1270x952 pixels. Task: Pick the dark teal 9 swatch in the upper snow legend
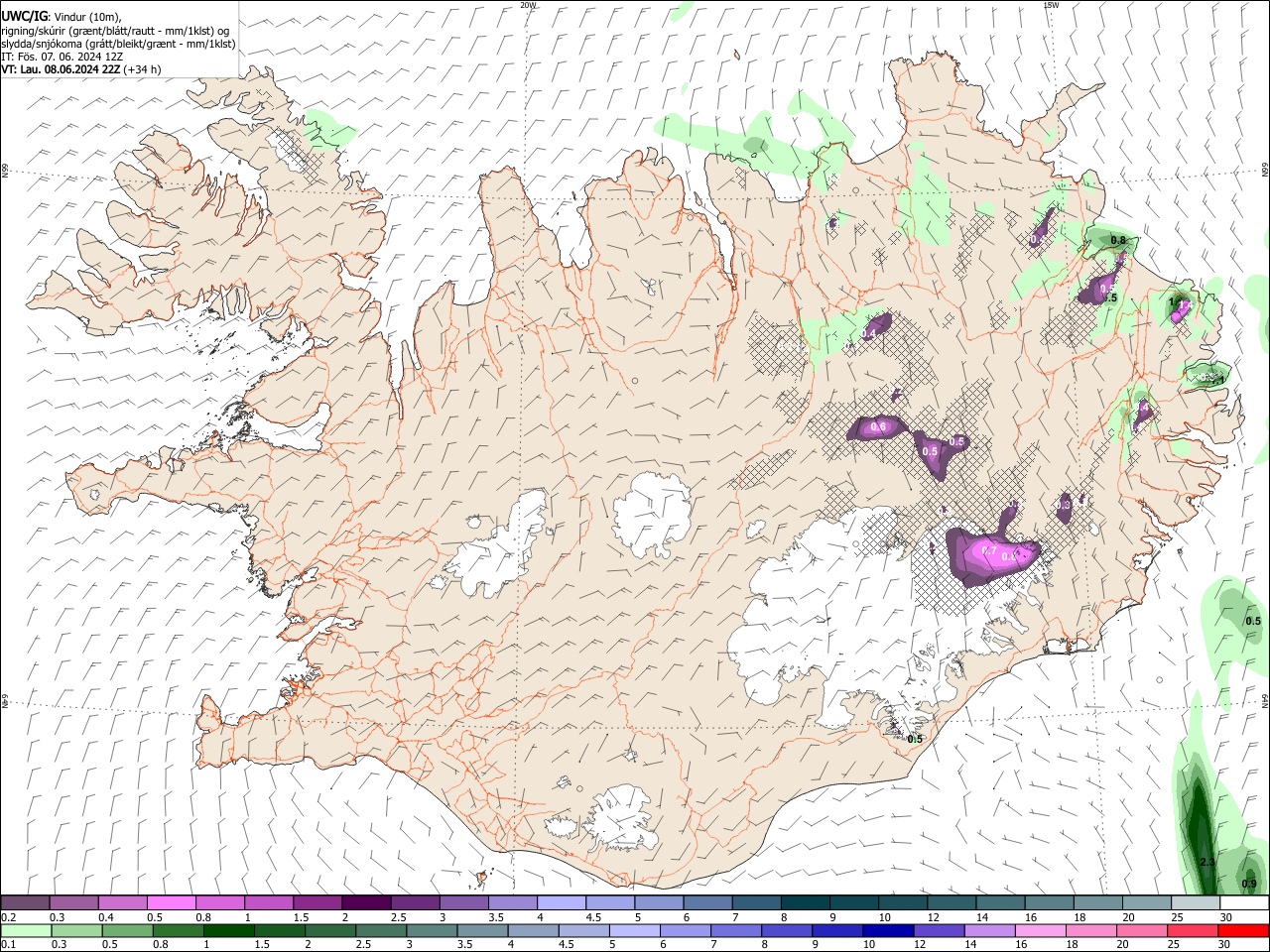pos(852,902)
